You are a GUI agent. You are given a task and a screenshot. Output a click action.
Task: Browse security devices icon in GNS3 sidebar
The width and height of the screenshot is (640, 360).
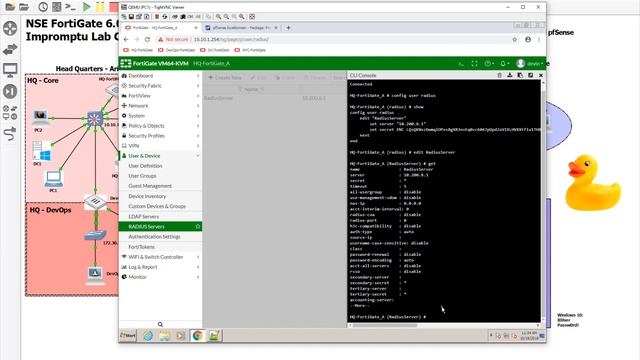click(10, 91)
